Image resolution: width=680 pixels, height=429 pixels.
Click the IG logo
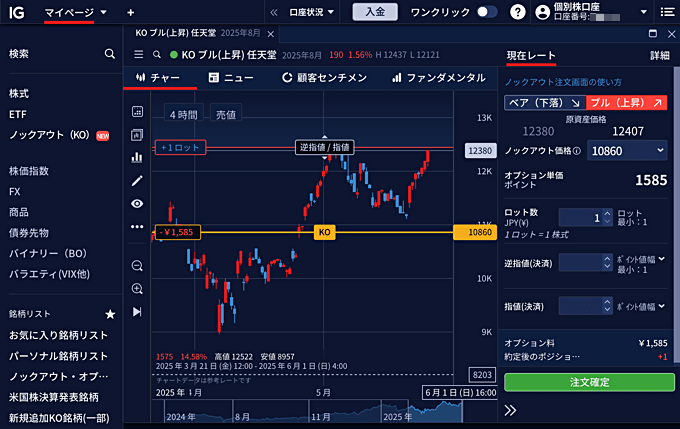pos(16,12)
